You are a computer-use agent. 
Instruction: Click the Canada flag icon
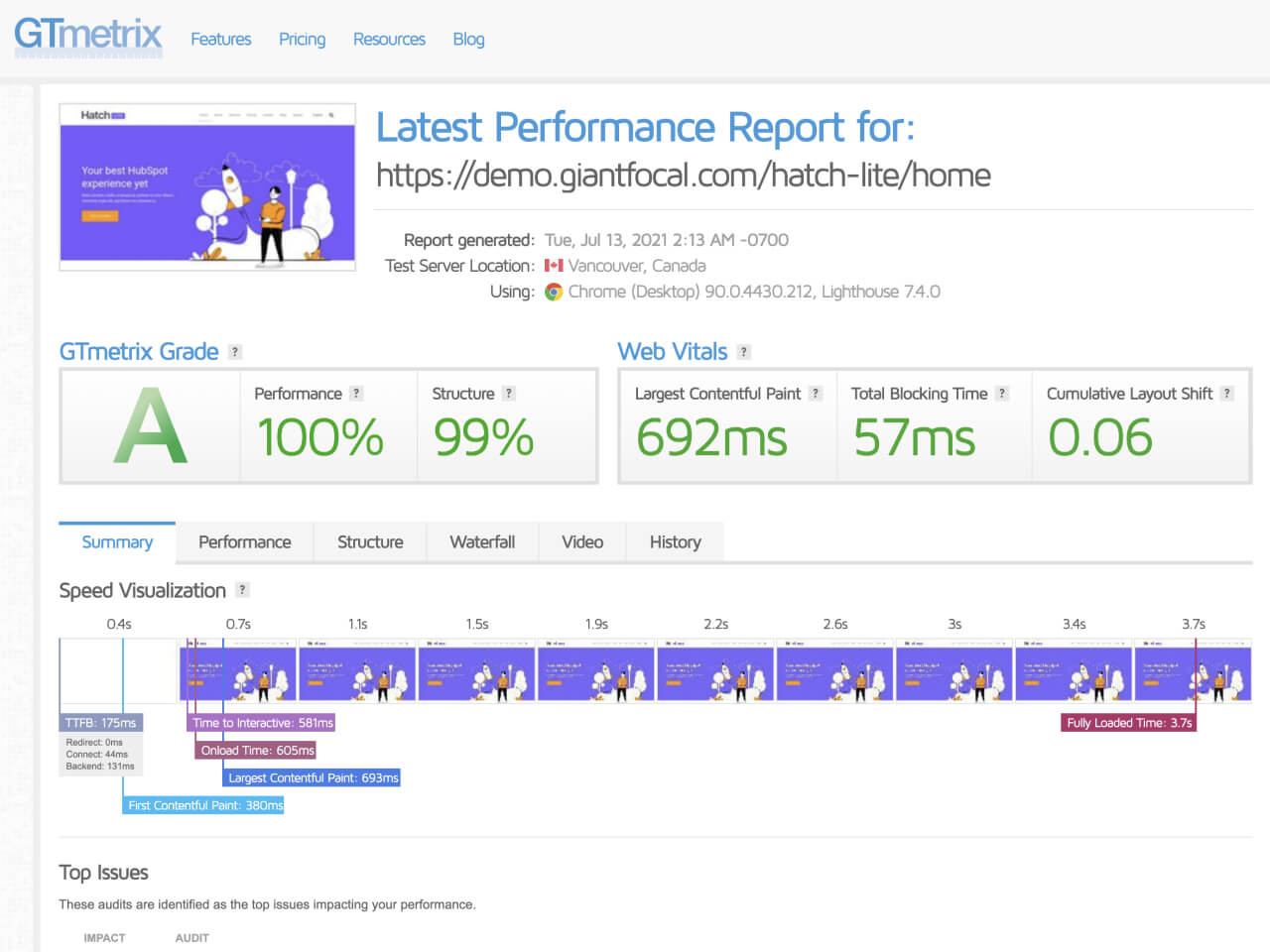[554, 266]
